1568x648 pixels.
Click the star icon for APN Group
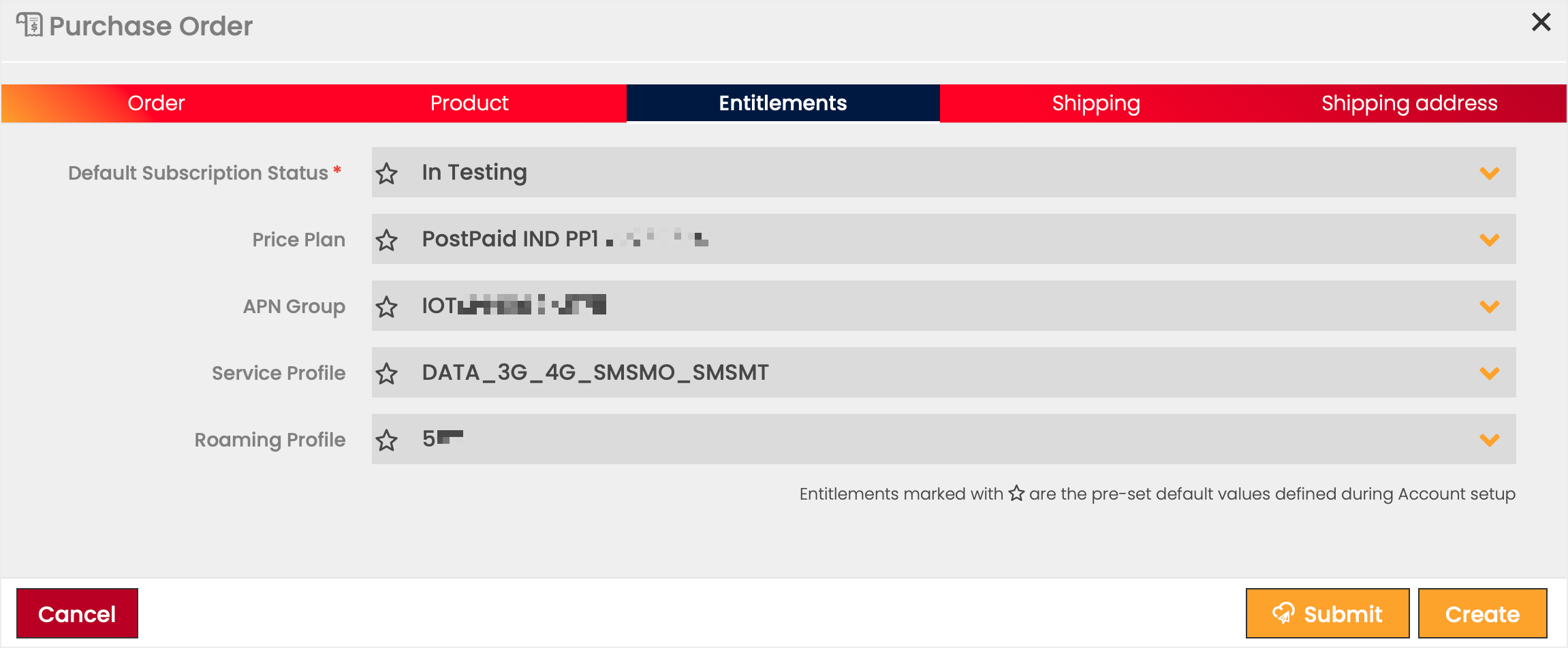387,306
